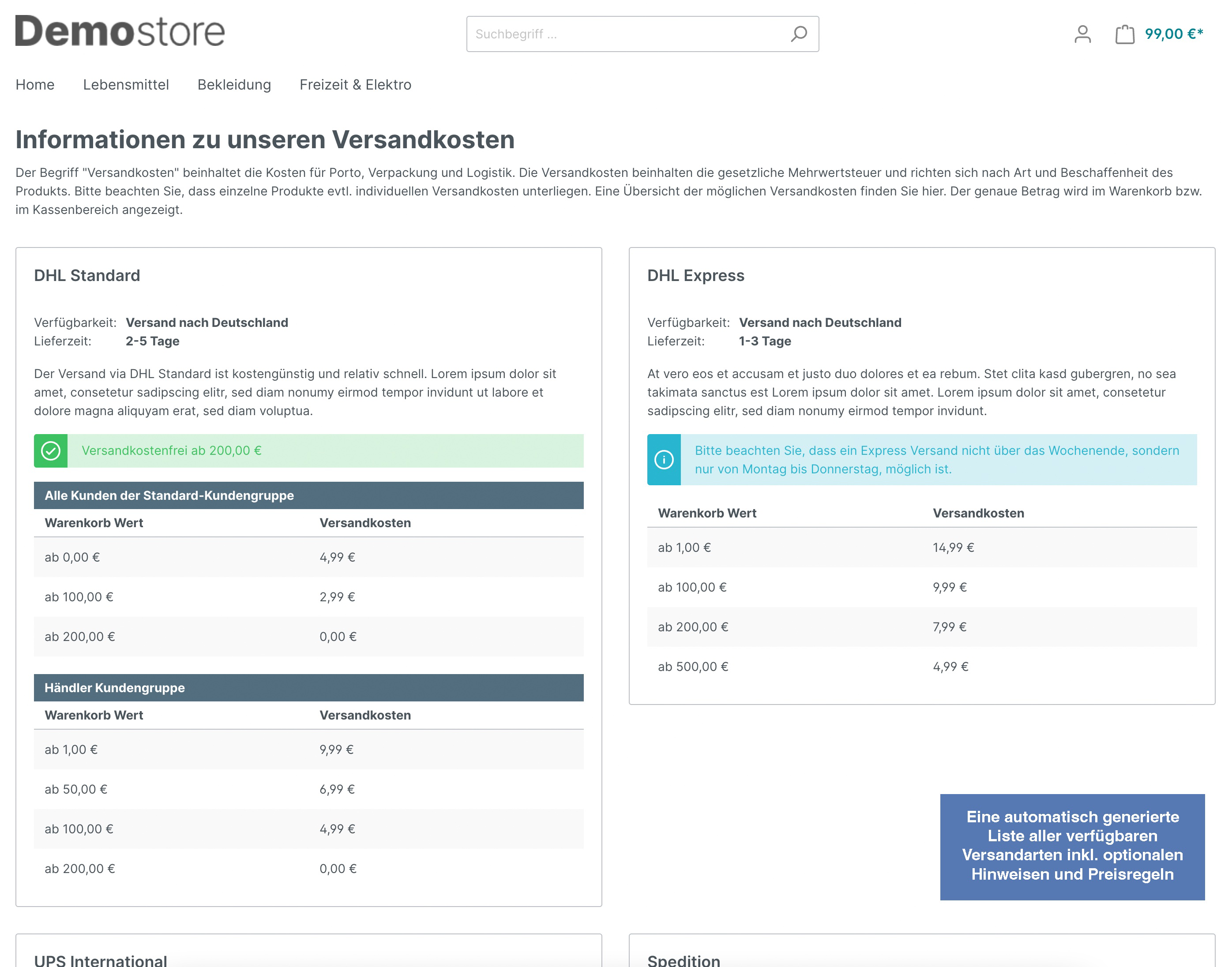Focus the Suchbegriff search field
The image size is (1232, 967).
642,34
